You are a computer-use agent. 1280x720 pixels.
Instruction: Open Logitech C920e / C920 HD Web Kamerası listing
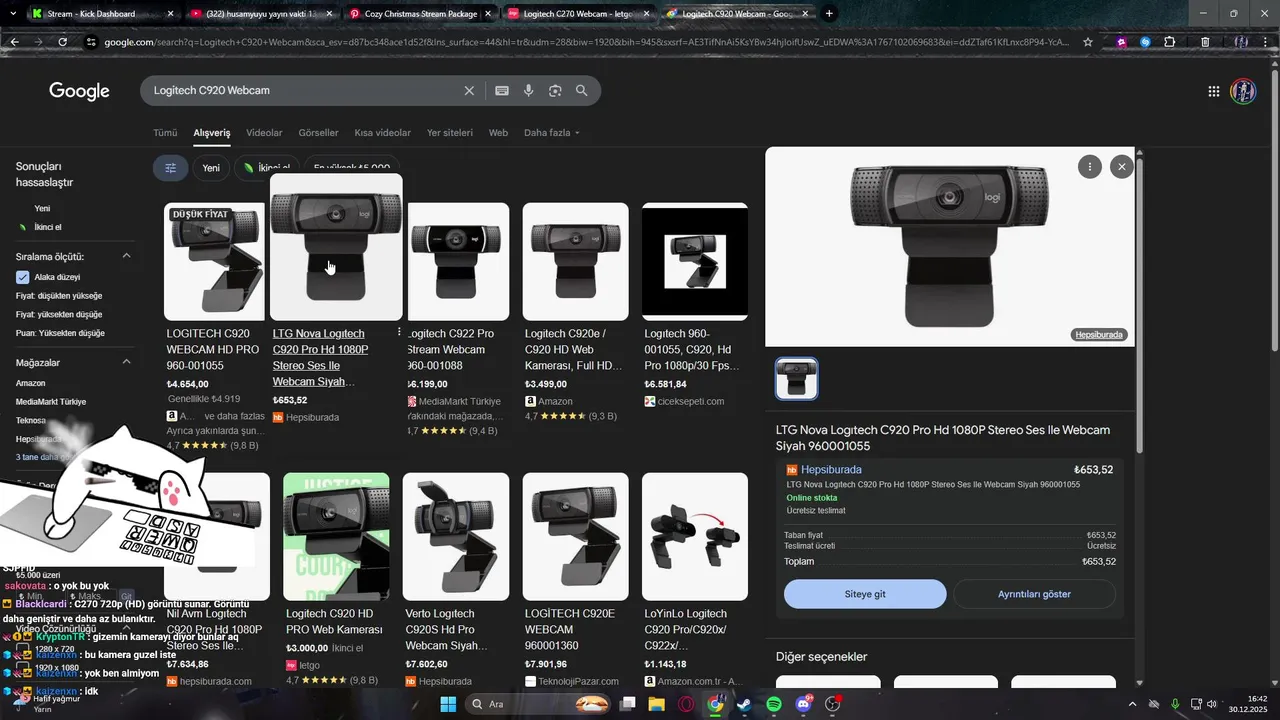pos(573,349)
